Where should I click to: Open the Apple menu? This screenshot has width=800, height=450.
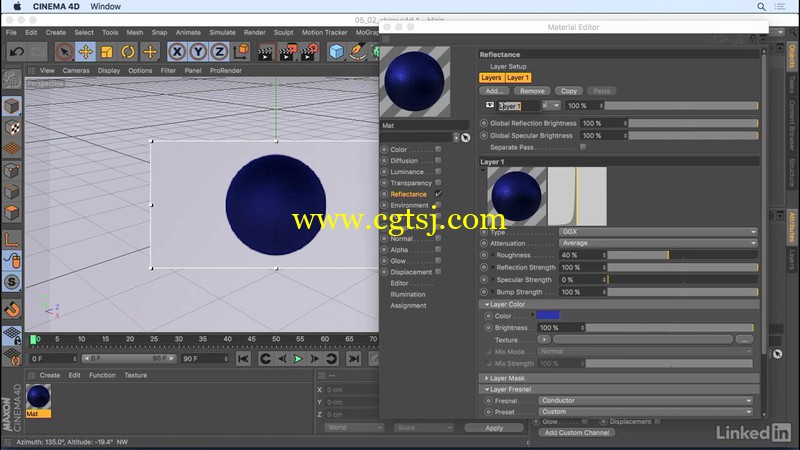click(17, 6)
